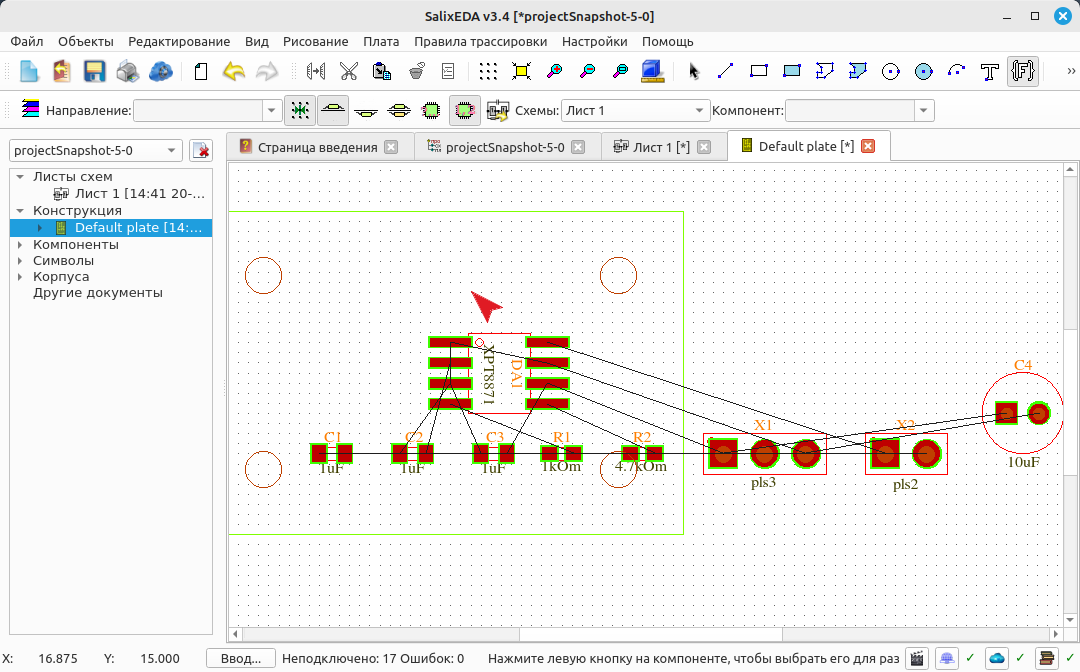
Task: Click the schematic-to-board transfer icon
Action: [x=497, y=110]
